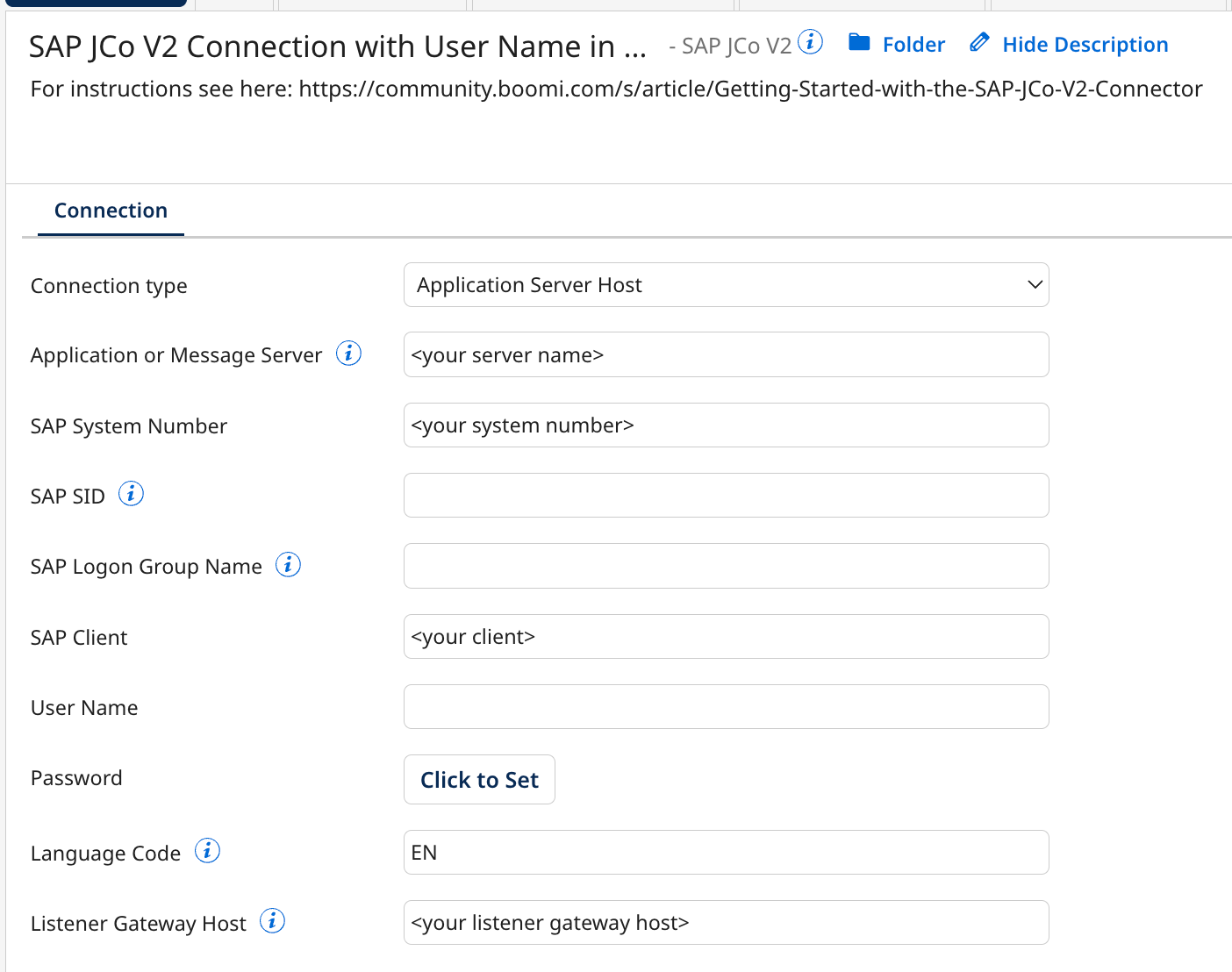Click the pencil icon next to Hide Description
1232x972 pixels.
(x=978, y=41)
